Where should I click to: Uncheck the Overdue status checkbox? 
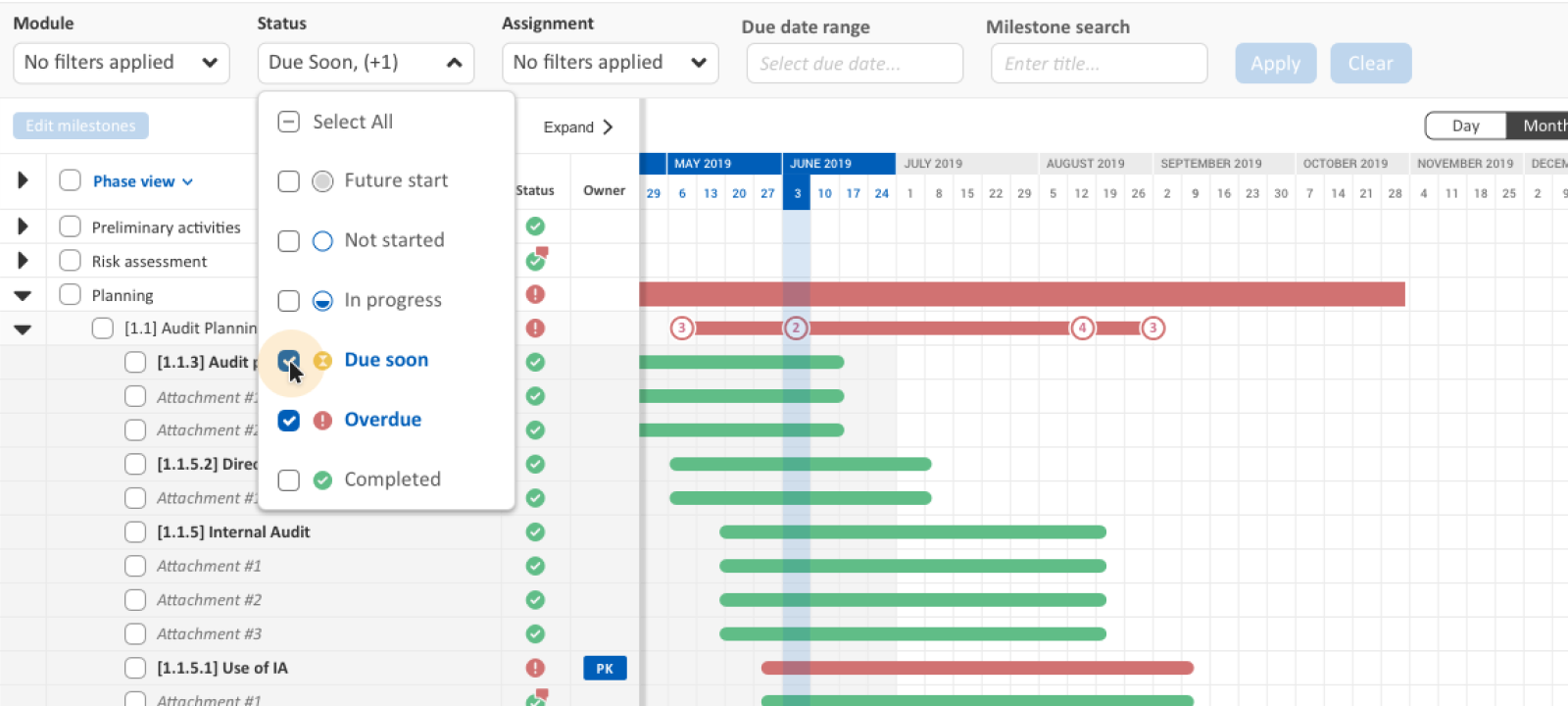click(x=288, y=420)
